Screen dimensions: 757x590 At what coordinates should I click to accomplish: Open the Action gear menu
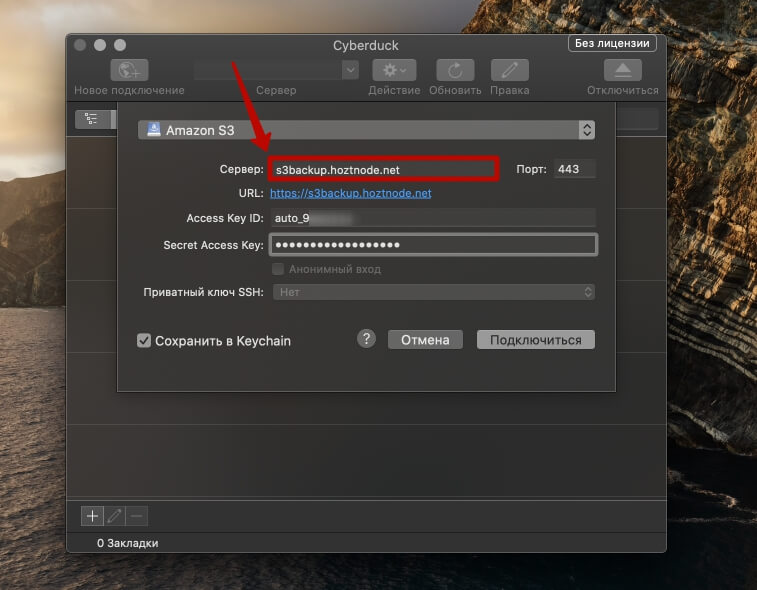coord(394,70)
